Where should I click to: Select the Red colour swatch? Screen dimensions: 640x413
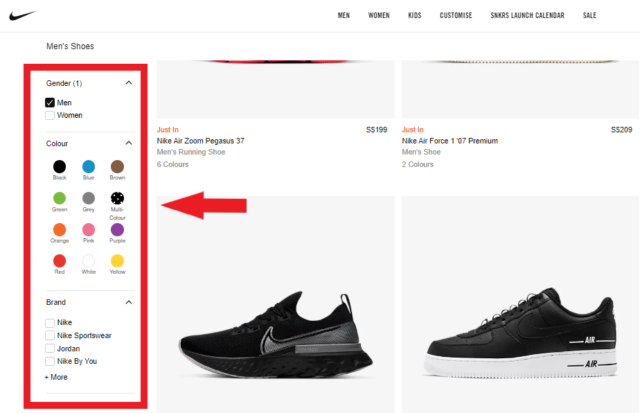60,261
